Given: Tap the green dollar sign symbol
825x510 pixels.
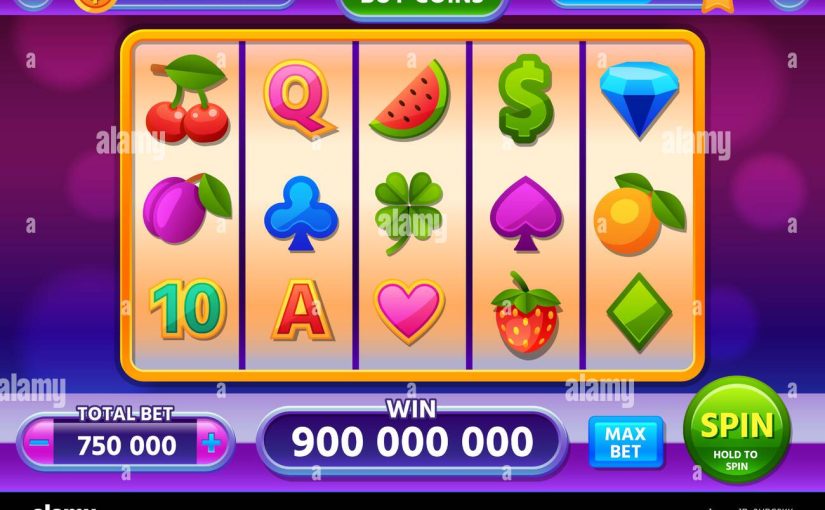Looking at the screenshot, I should (525, 99).
